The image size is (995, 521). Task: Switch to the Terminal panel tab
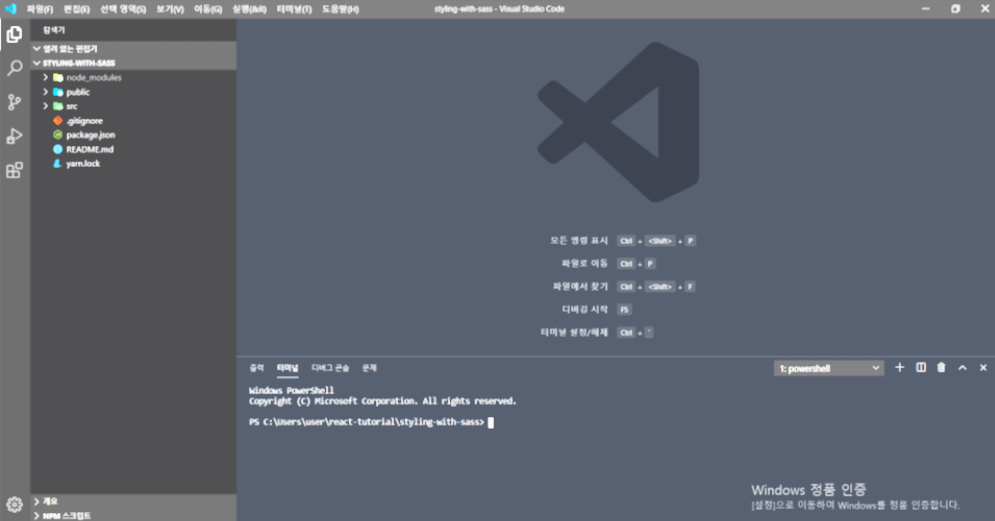(287, 368)
